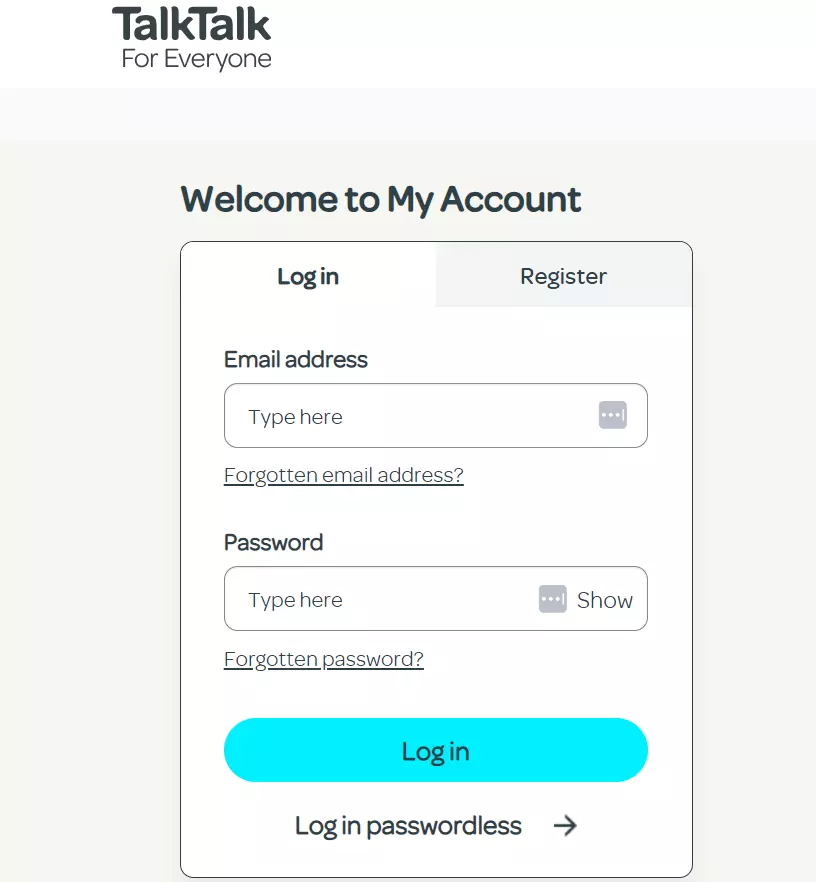Image resolution: width=816 pixels, height=882 pixels.
Task: Click the Type here placeholder in email field
Action: coord(295,416)
